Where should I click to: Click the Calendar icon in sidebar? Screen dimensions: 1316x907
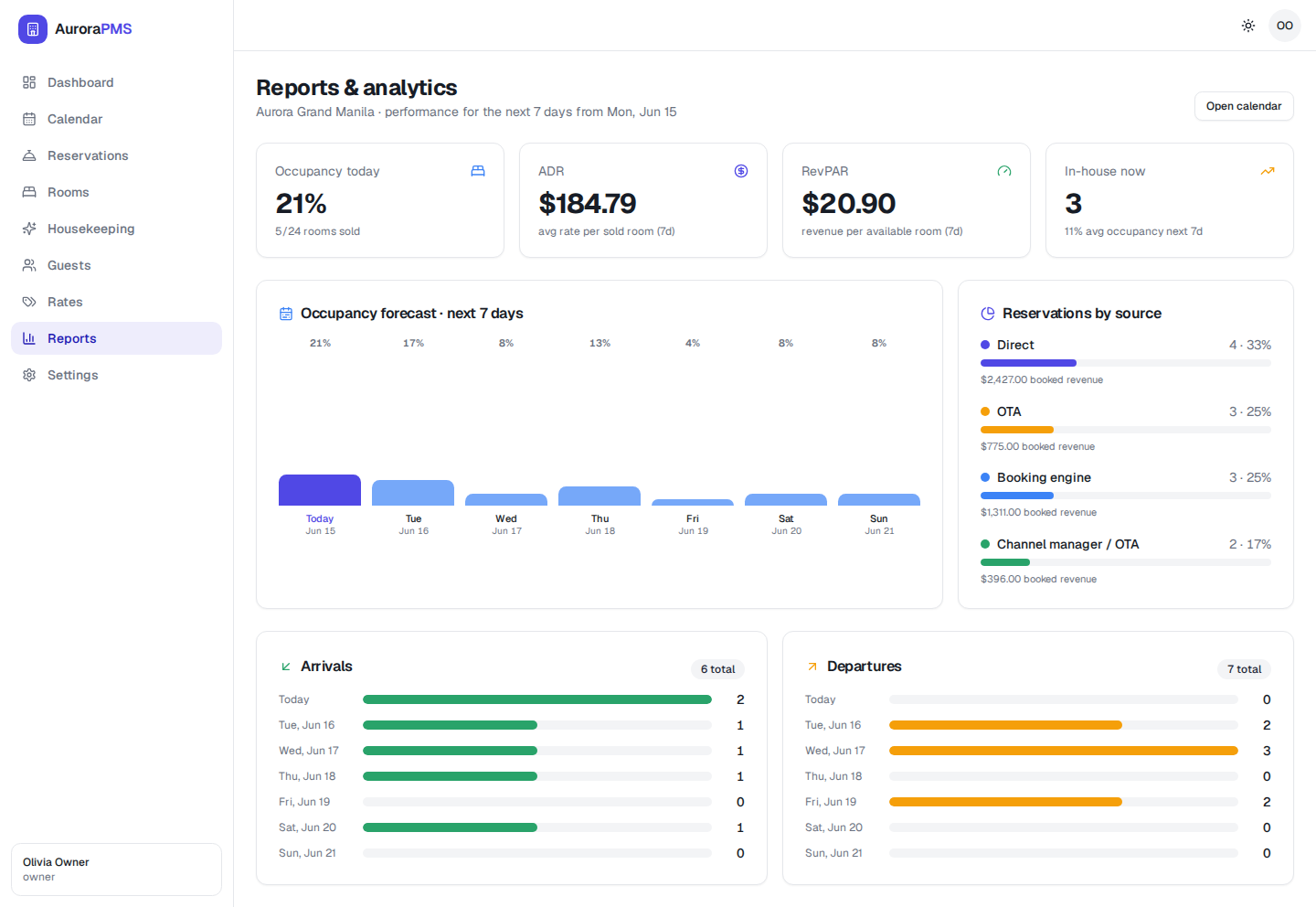click(29, 119)
